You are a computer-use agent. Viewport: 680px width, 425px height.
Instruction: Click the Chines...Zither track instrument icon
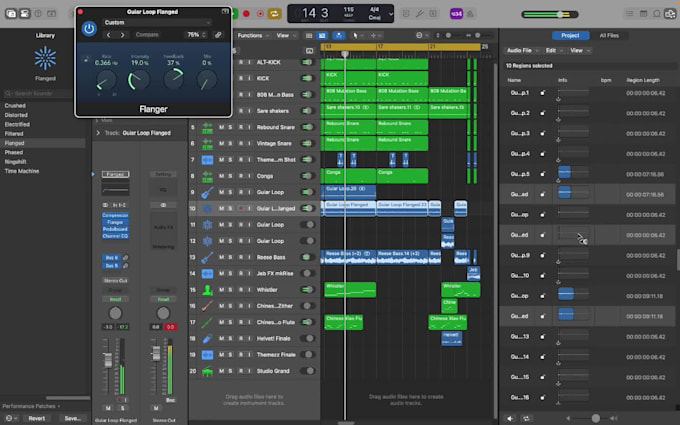(207, 306)
